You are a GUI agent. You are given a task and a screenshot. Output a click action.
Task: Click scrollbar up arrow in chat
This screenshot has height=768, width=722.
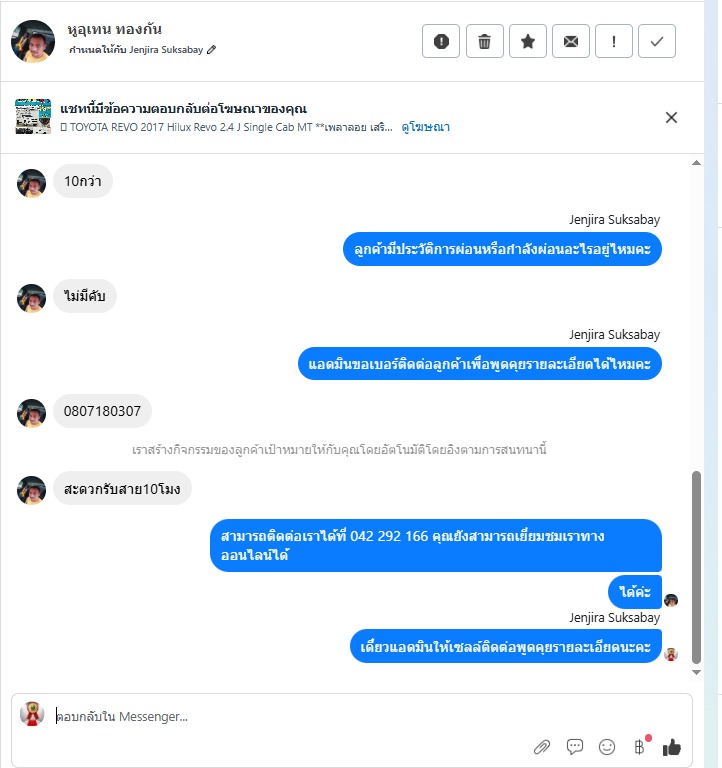[x=696, y=163]
